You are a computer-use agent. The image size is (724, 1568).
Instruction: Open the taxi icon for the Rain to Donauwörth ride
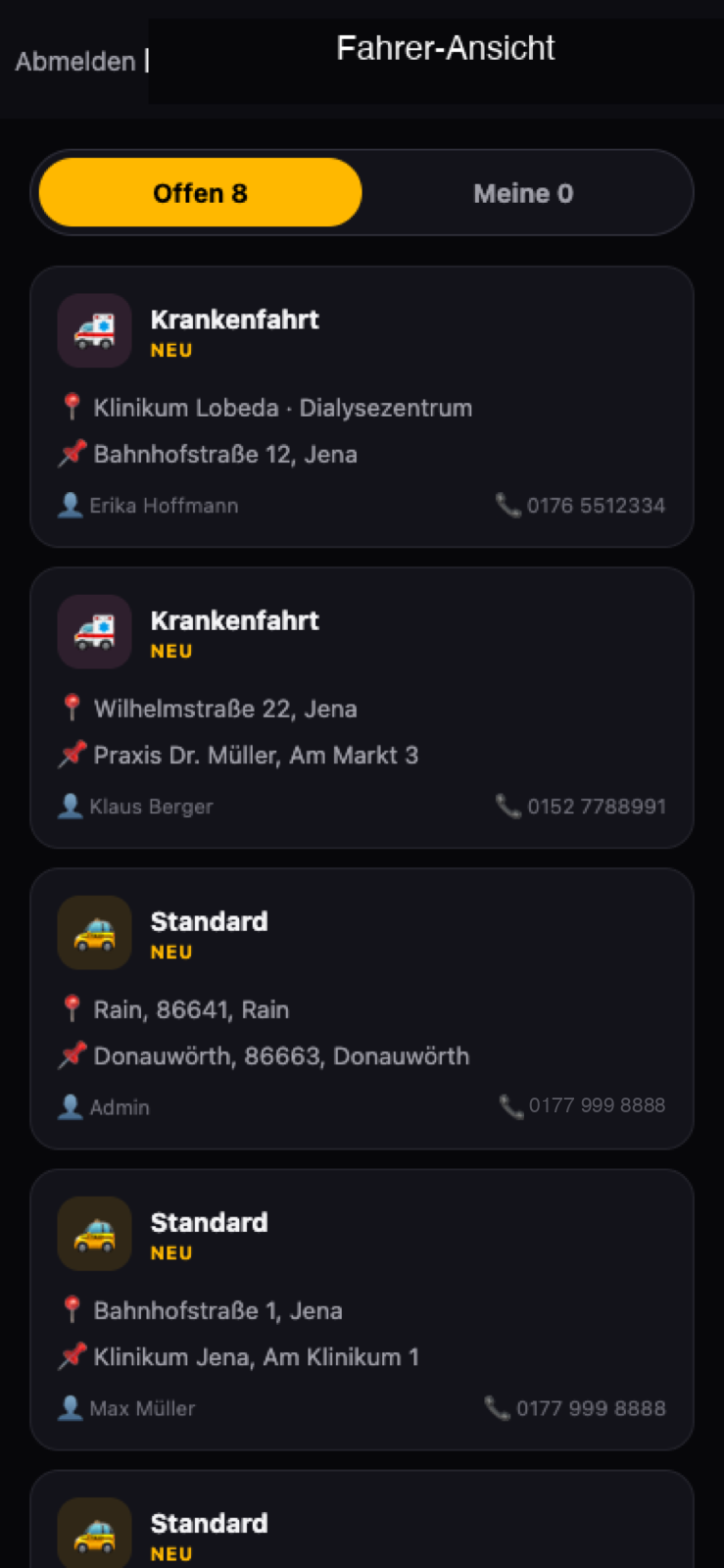coord(94,933)
